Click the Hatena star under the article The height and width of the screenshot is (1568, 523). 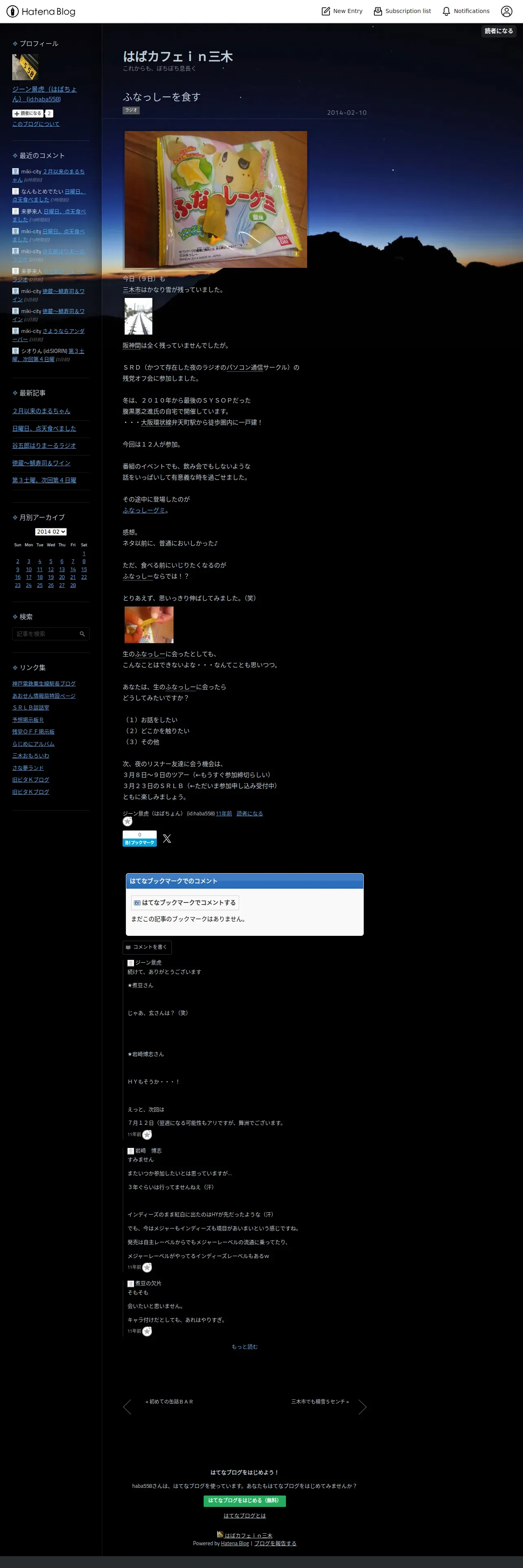pos(127,821)
